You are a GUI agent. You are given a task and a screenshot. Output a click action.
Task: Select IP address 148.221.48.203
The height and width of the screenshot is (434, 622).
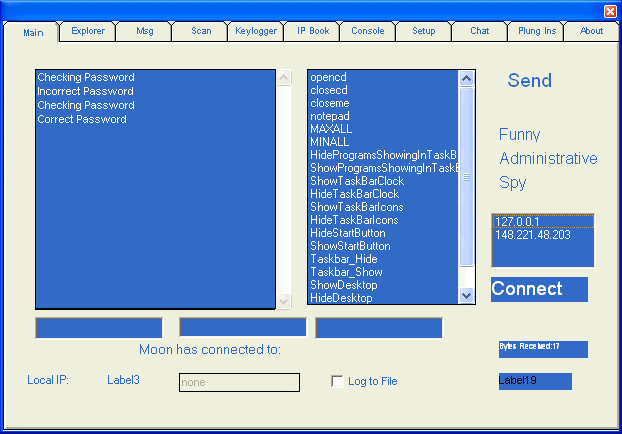coord(533,234)
